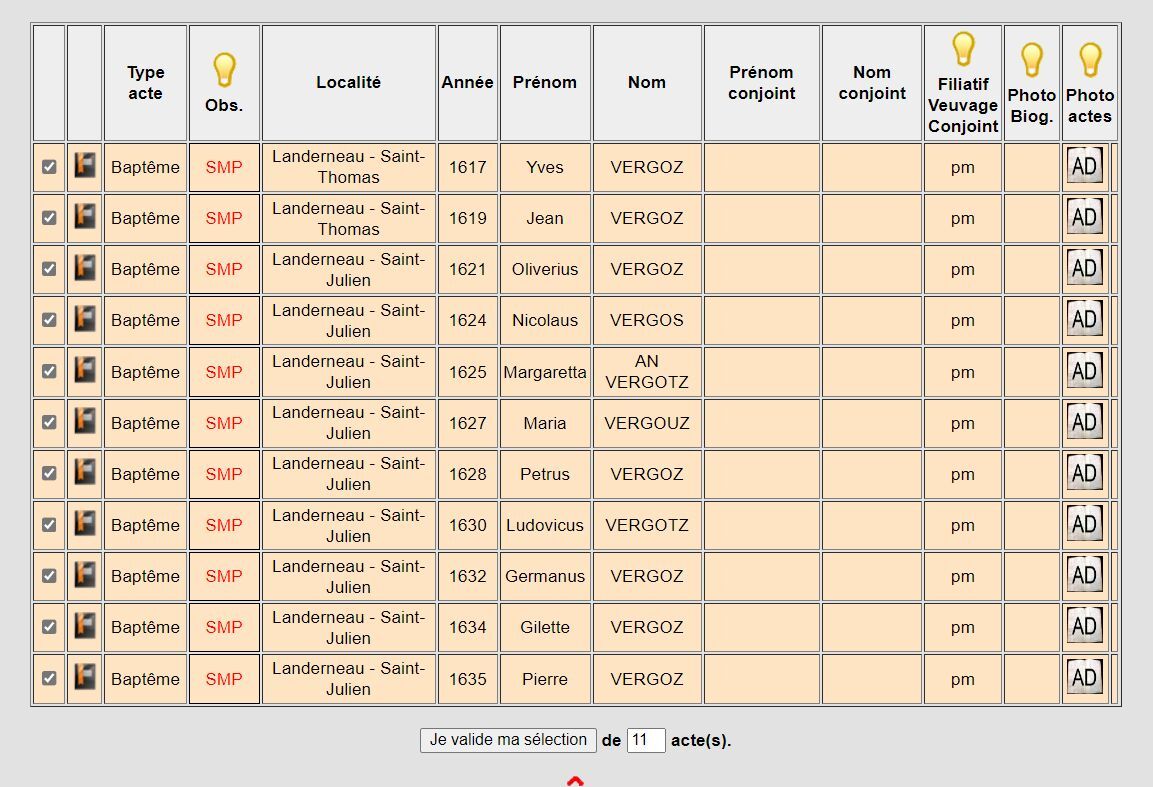
Task: Uncheck the Petrus 1628 row checkbox
Action: (49, 474)
